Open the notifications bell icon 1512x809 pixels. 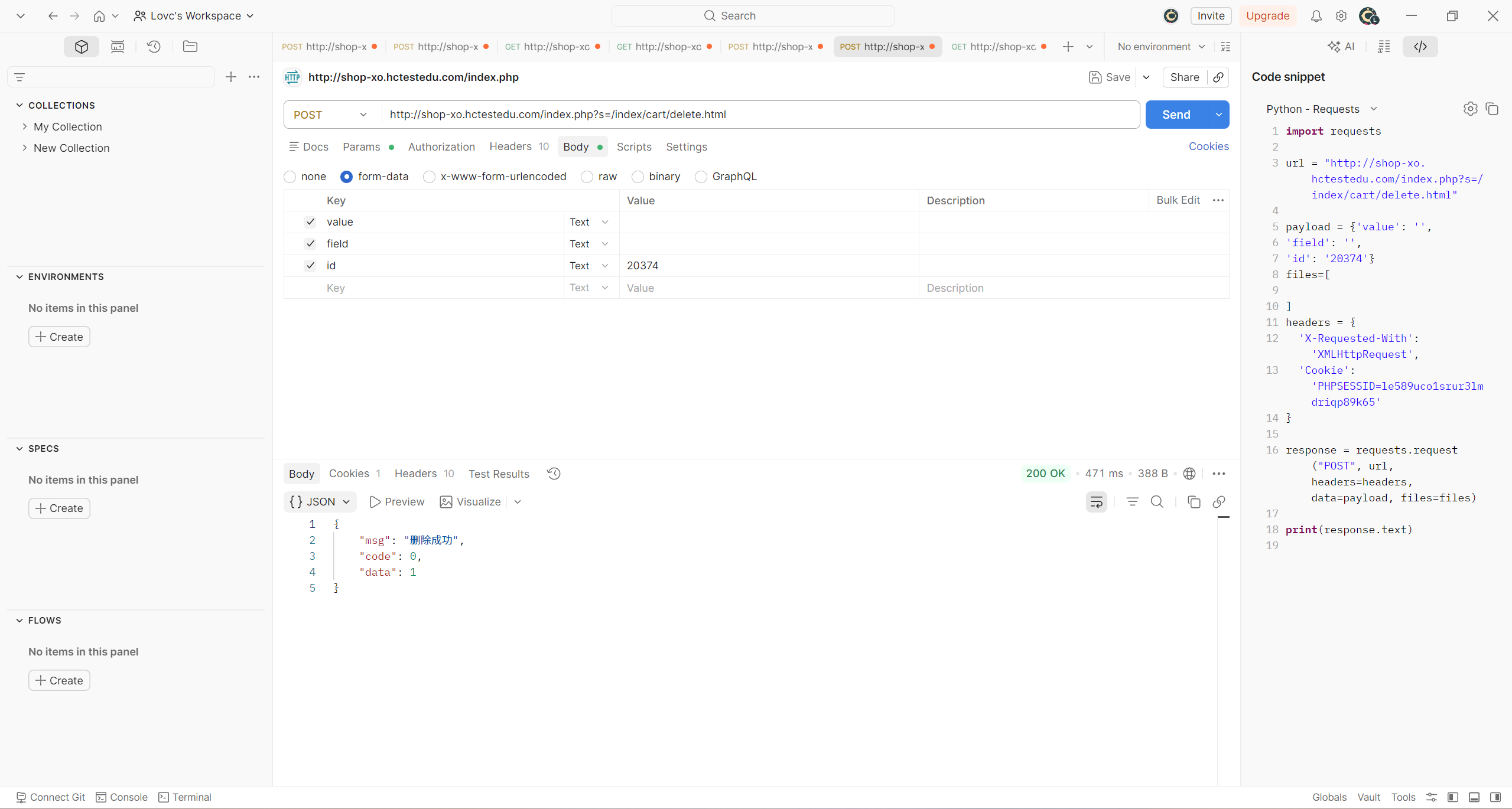[x=1316, y=16]
